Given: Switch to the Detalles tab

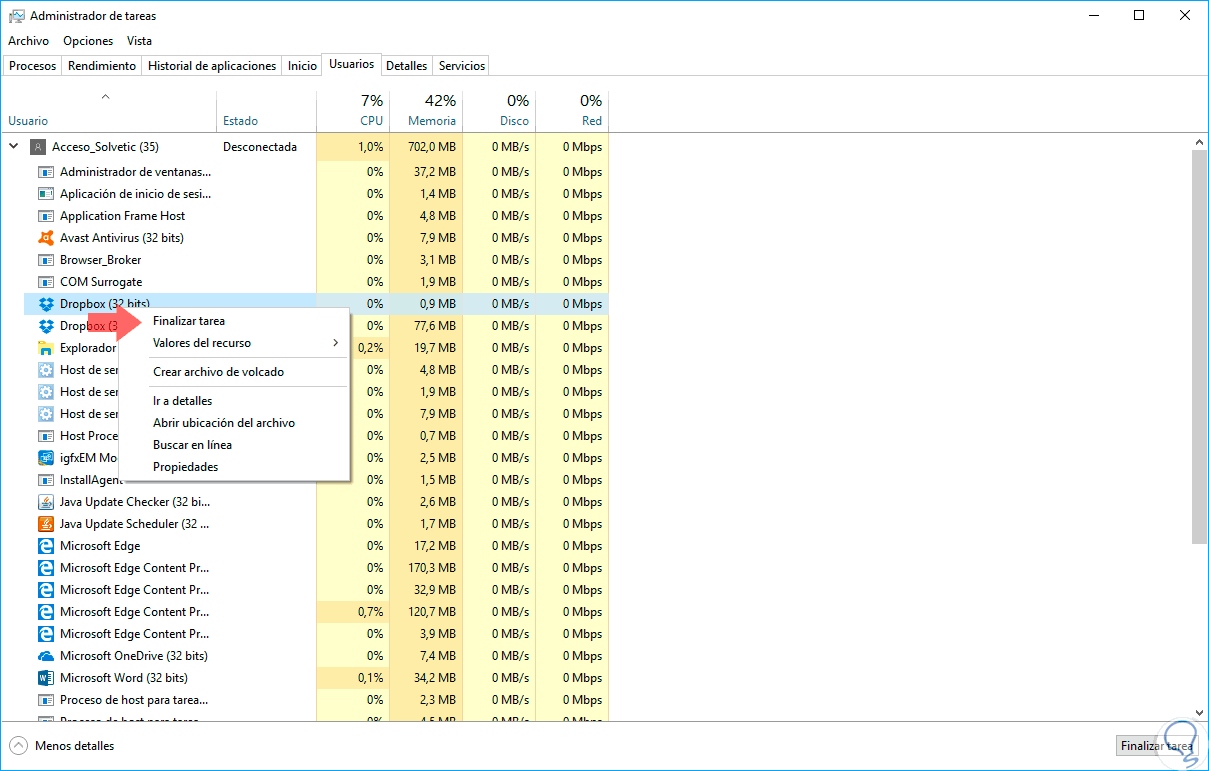Looking at the screenshot, I should [x=407, y=66].
